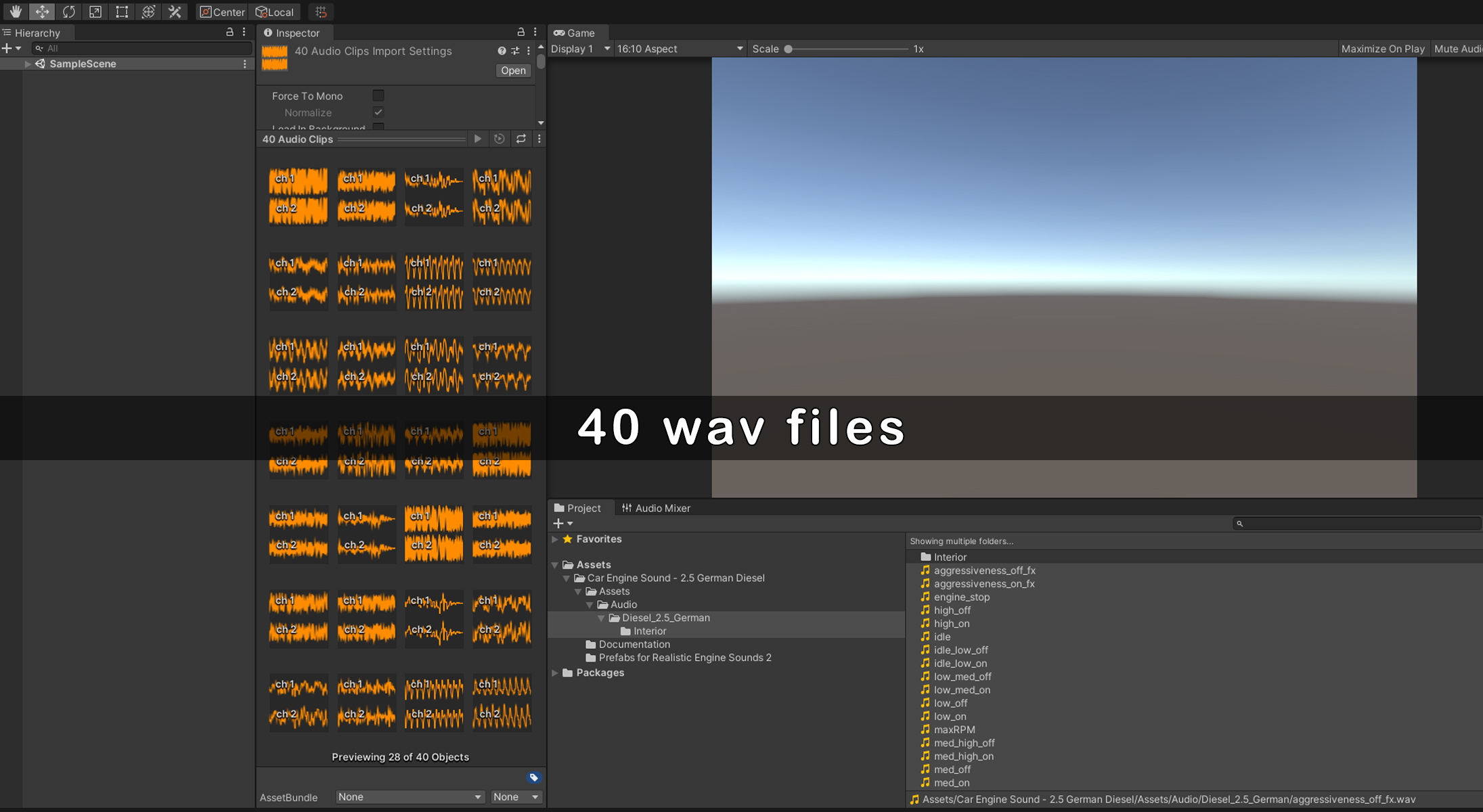Screen dimensions: 1483x812
Task: Adjust the Game view Scale slider
Action: click(x=789, y=49)
